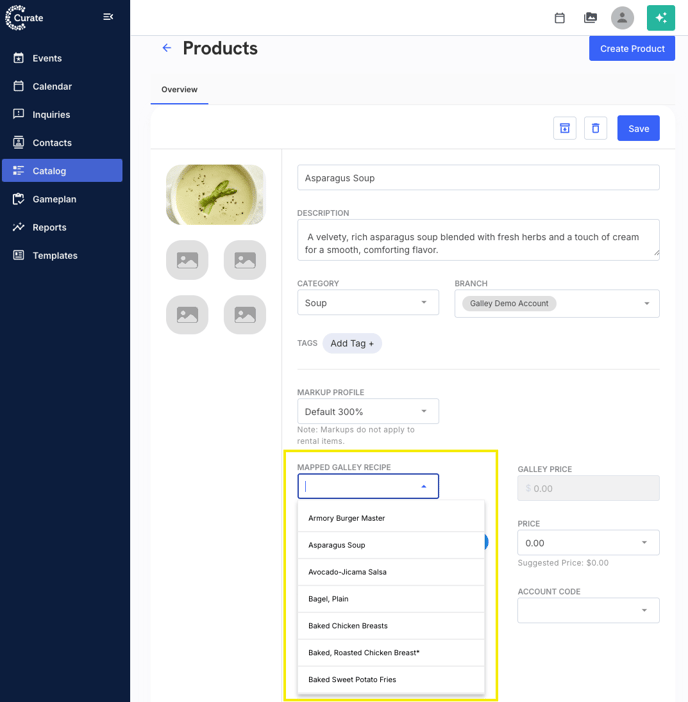Open the Branch dropdown
The image size is (688, 702).
tap(557, 304)
